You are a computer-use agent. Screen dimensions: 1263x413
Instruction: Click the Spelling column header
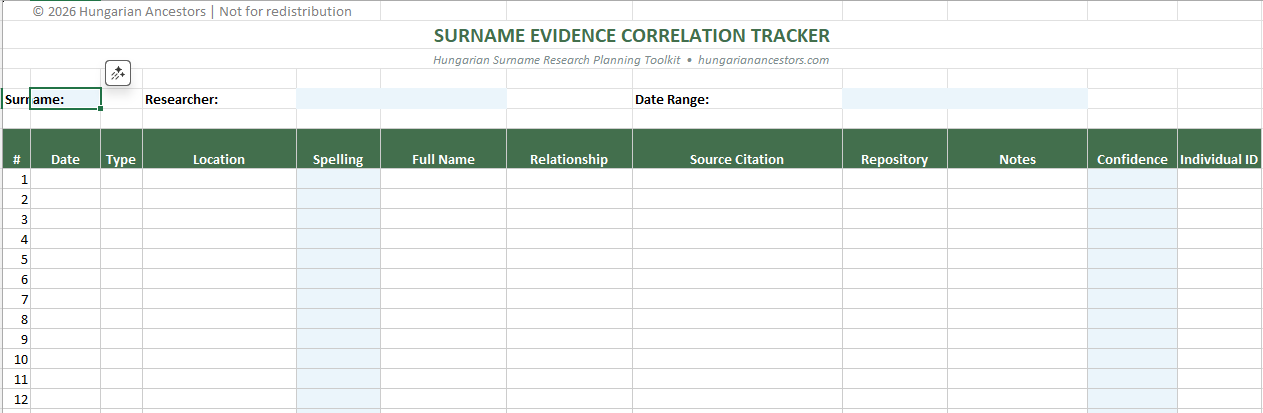click(338, 159)
